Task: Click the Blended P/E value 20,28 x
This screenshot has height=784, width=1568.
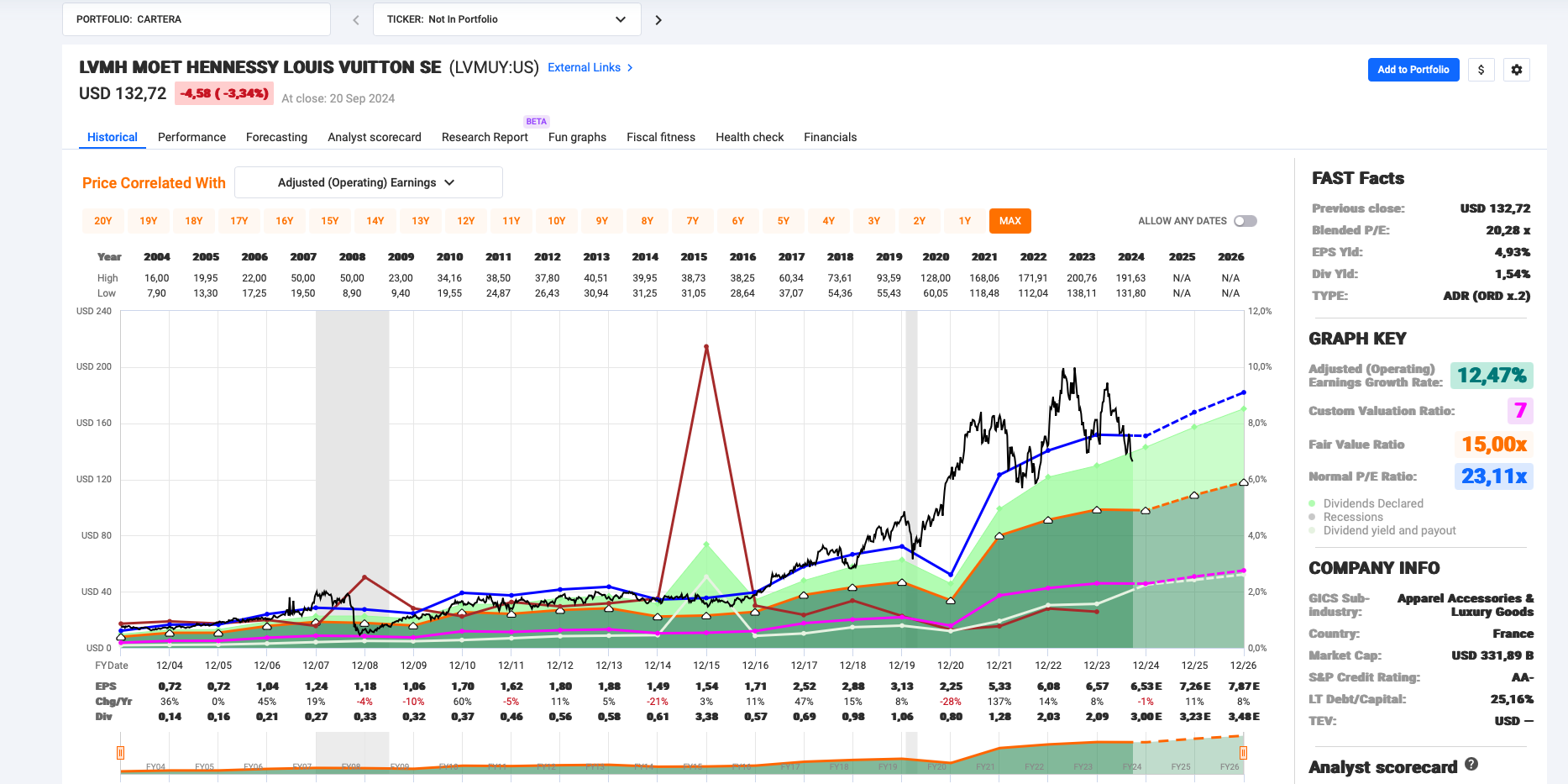Action: 1508,230
